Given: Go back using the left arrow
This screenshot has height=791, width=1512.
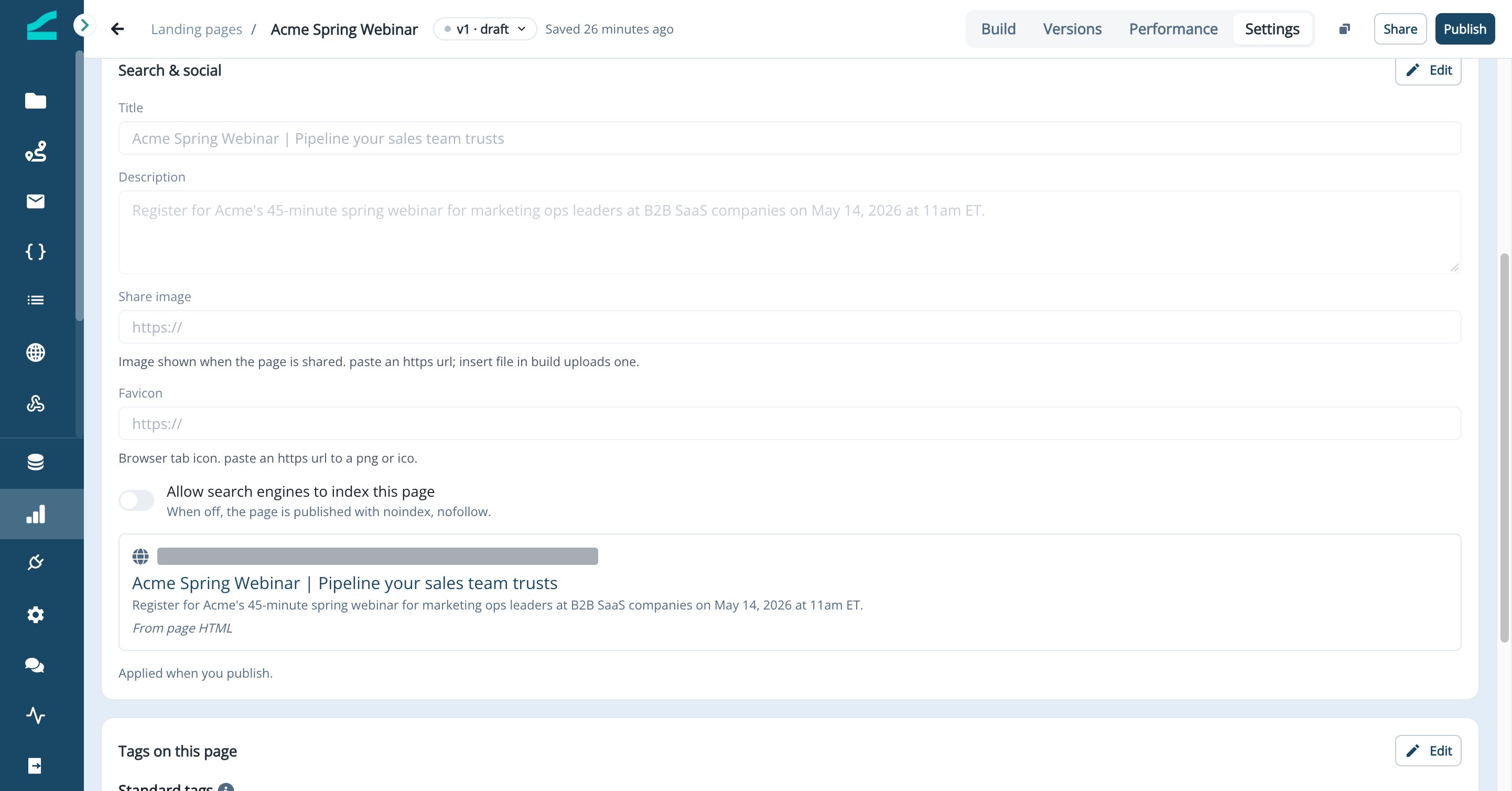Looking at the screenshot, I should pyautogui.click(x=117, y=29).
